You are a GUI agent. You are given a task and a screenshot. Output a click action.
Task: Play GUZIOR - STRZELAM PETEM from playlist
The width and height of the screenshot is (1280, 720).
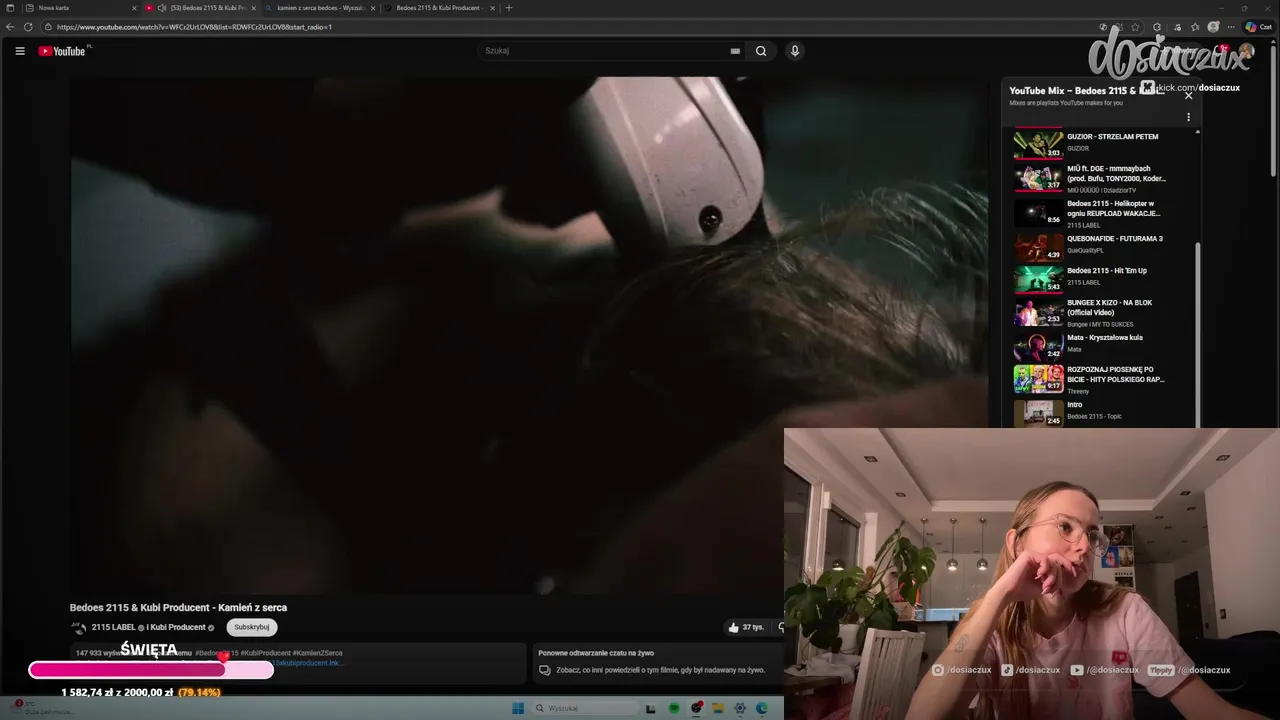1104,143
